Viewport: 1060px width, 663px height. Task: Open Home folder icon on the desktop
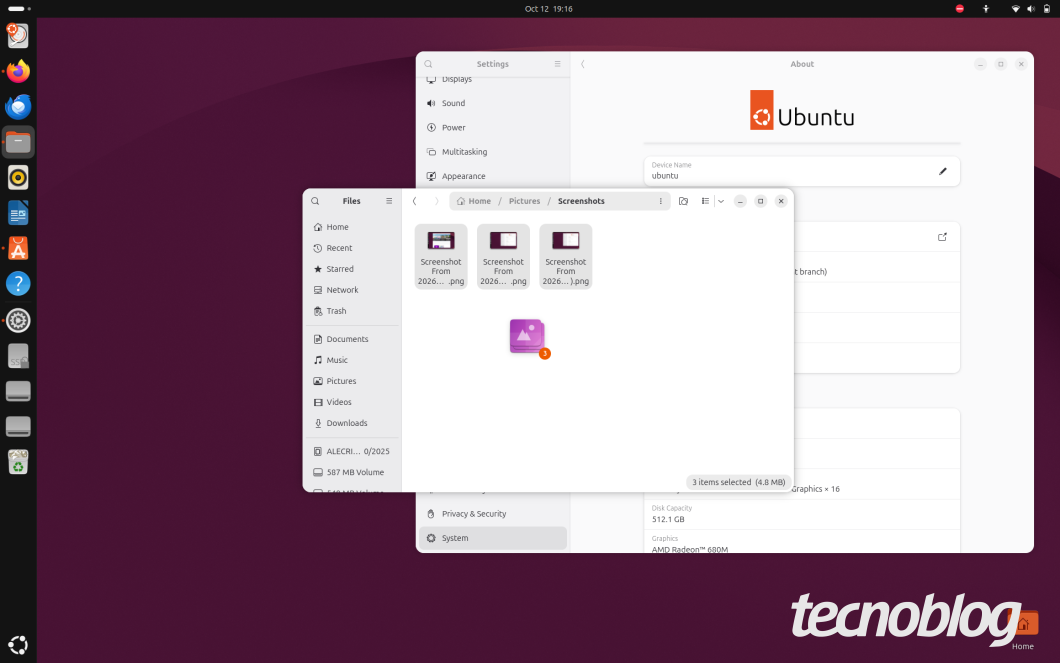(1023, 629)
